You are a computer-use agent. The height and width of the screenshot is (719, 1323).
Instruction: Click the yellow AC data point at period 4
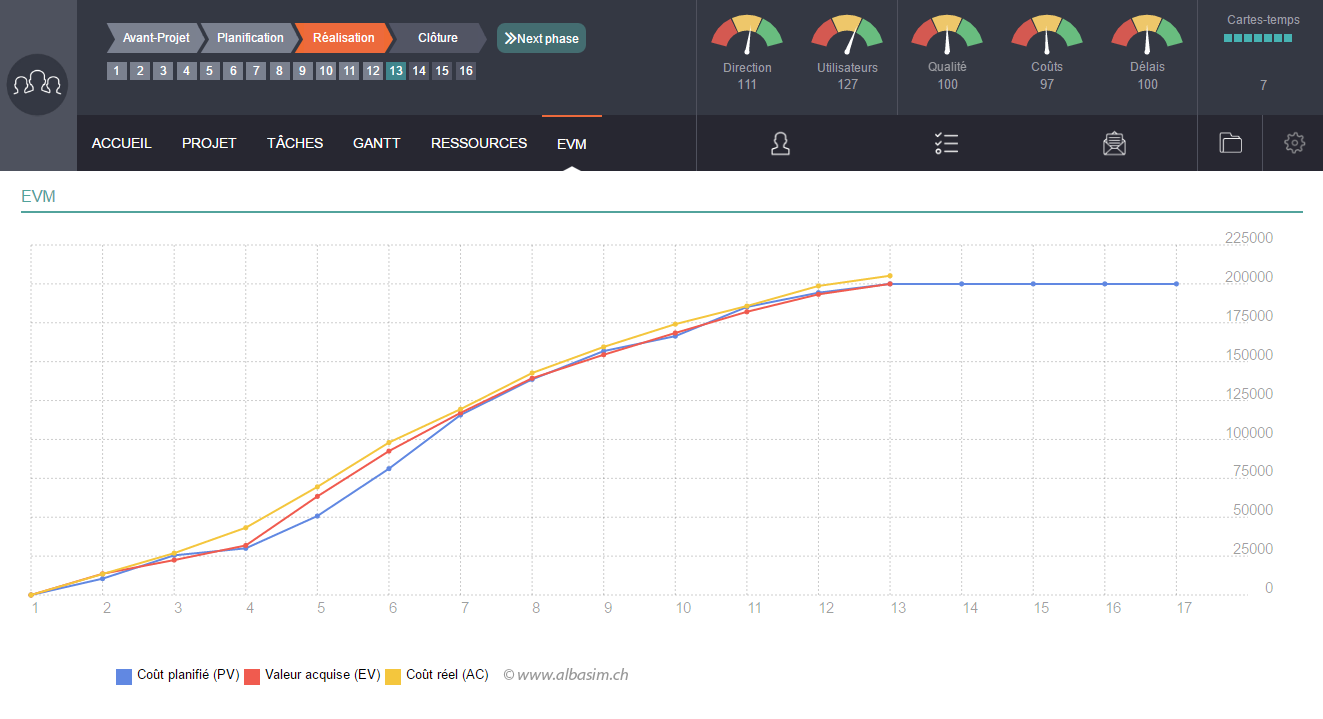coord(246,528)
